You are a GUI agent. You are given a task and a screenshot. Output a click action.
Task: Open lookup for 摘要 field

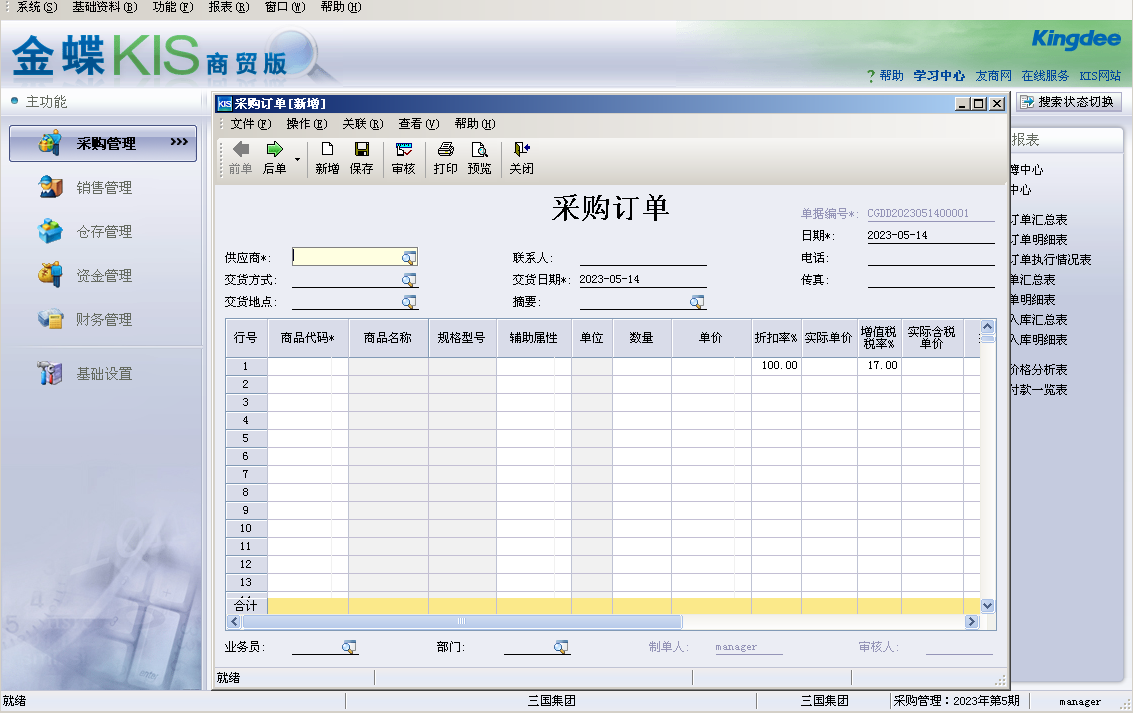click(x=697, y=302)
